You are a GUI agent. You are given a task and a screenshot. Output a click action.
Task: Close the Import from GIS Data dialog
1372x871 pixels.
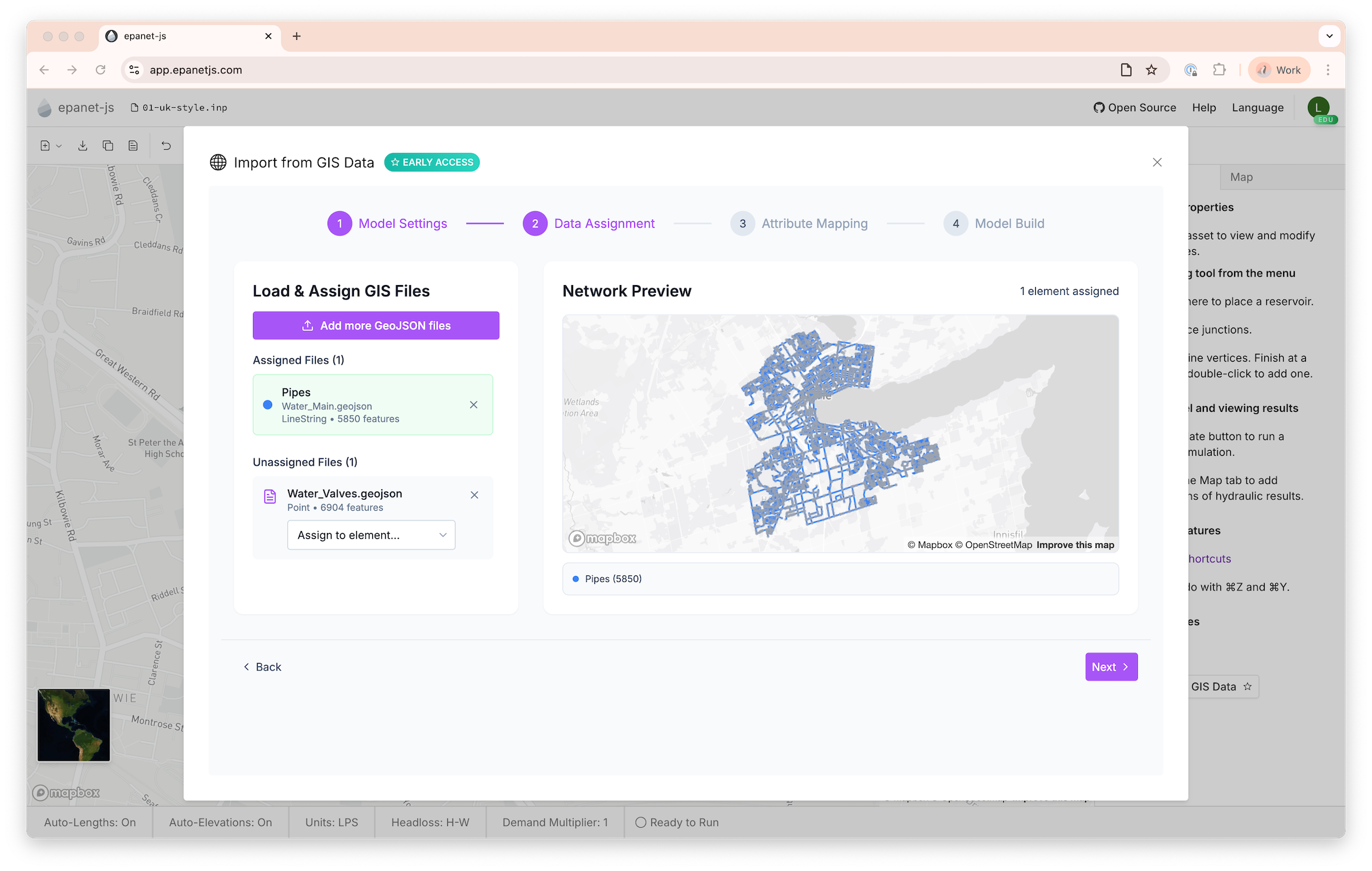pos(1157,162)
